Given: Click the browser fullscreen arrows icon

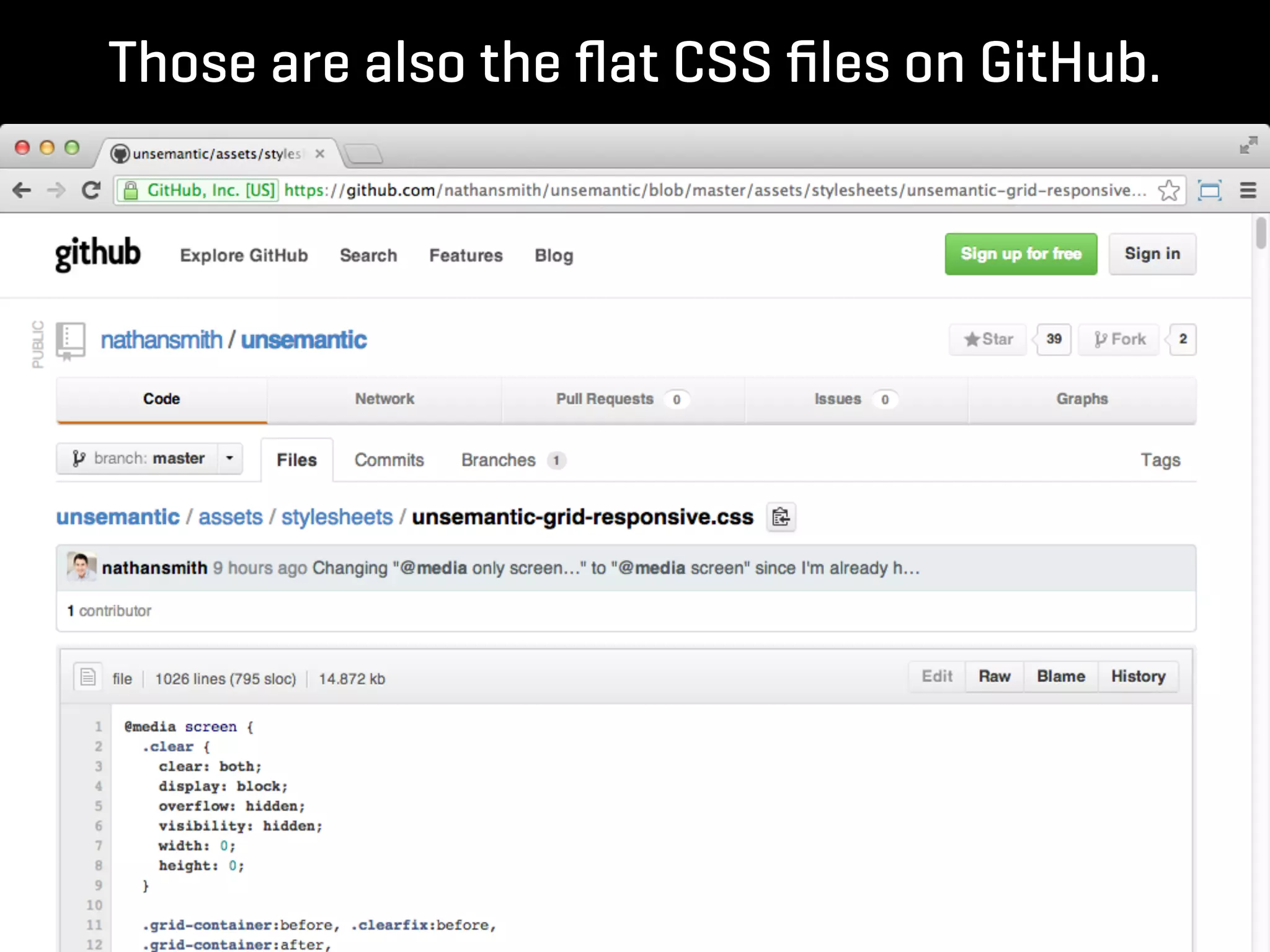Looking at the screenshot, I should tap(1248, 145).
